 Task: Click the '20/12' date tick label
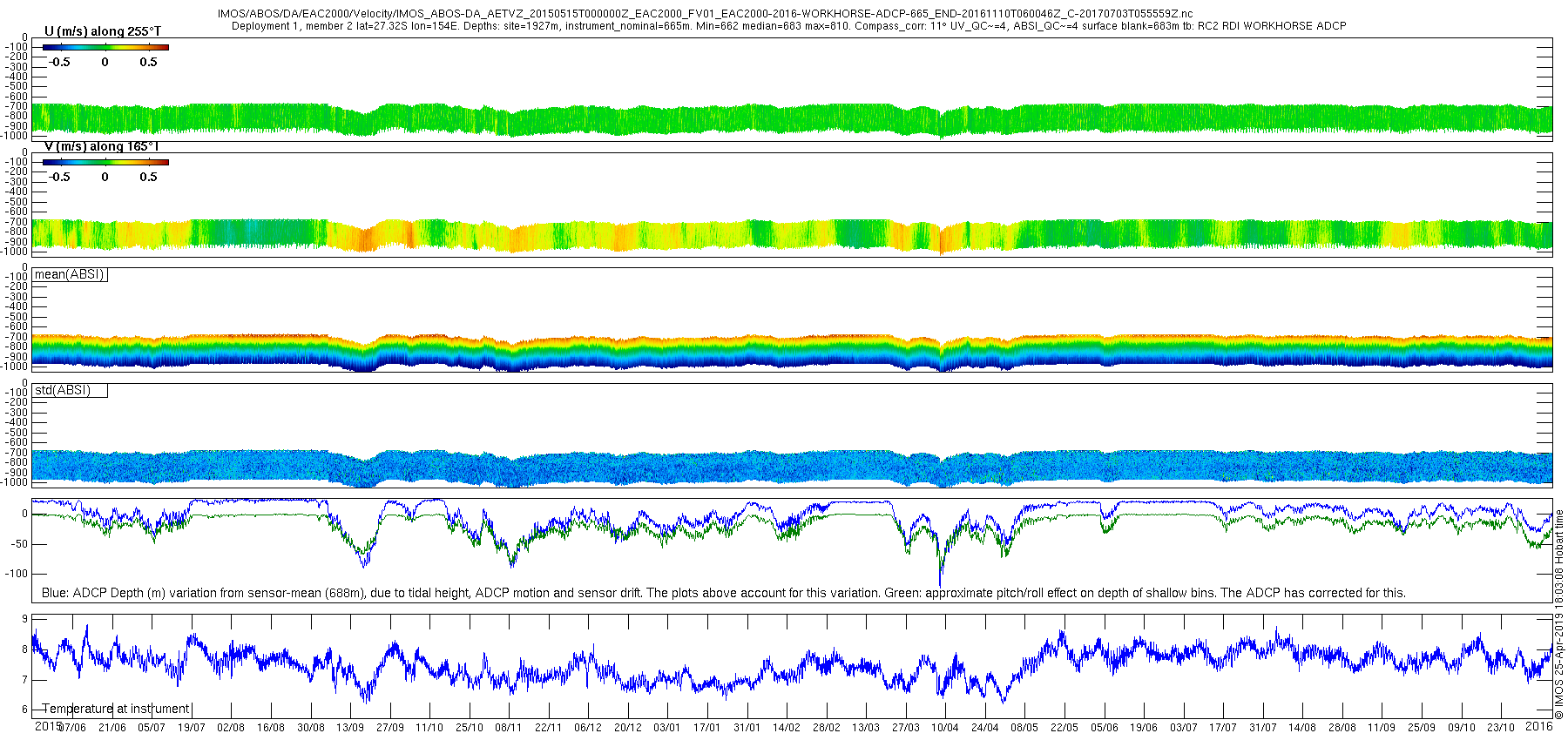pos(628,728)
